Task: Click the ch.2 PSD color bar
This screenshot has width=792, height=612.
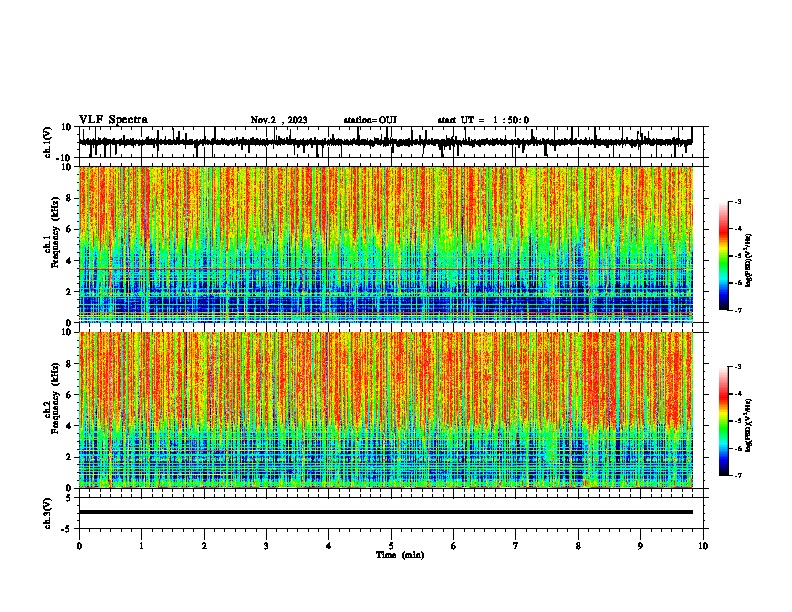Action: coord(724,421)
